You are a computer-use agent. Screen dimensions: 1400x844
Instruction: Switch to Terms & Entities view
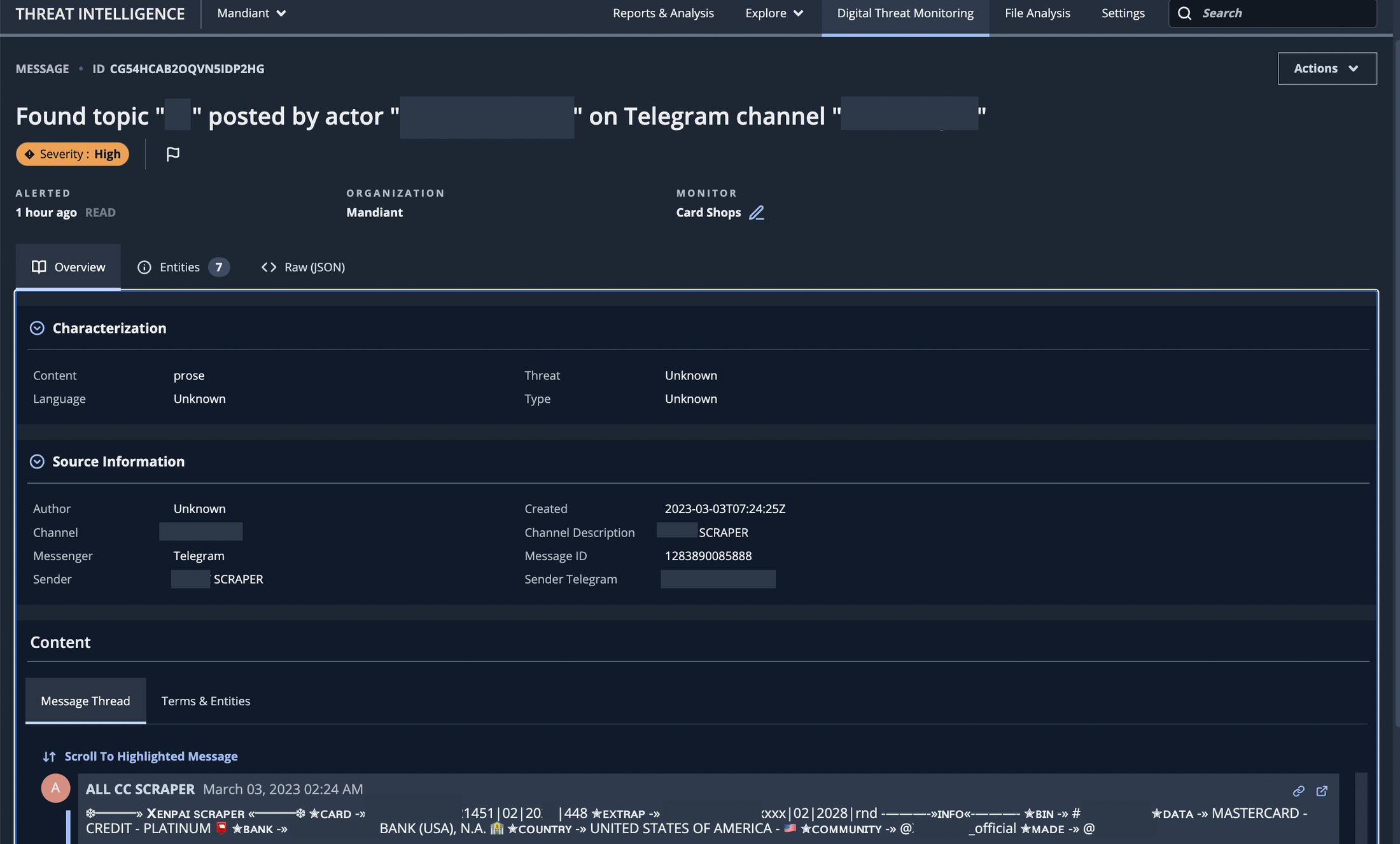point(206,701)
